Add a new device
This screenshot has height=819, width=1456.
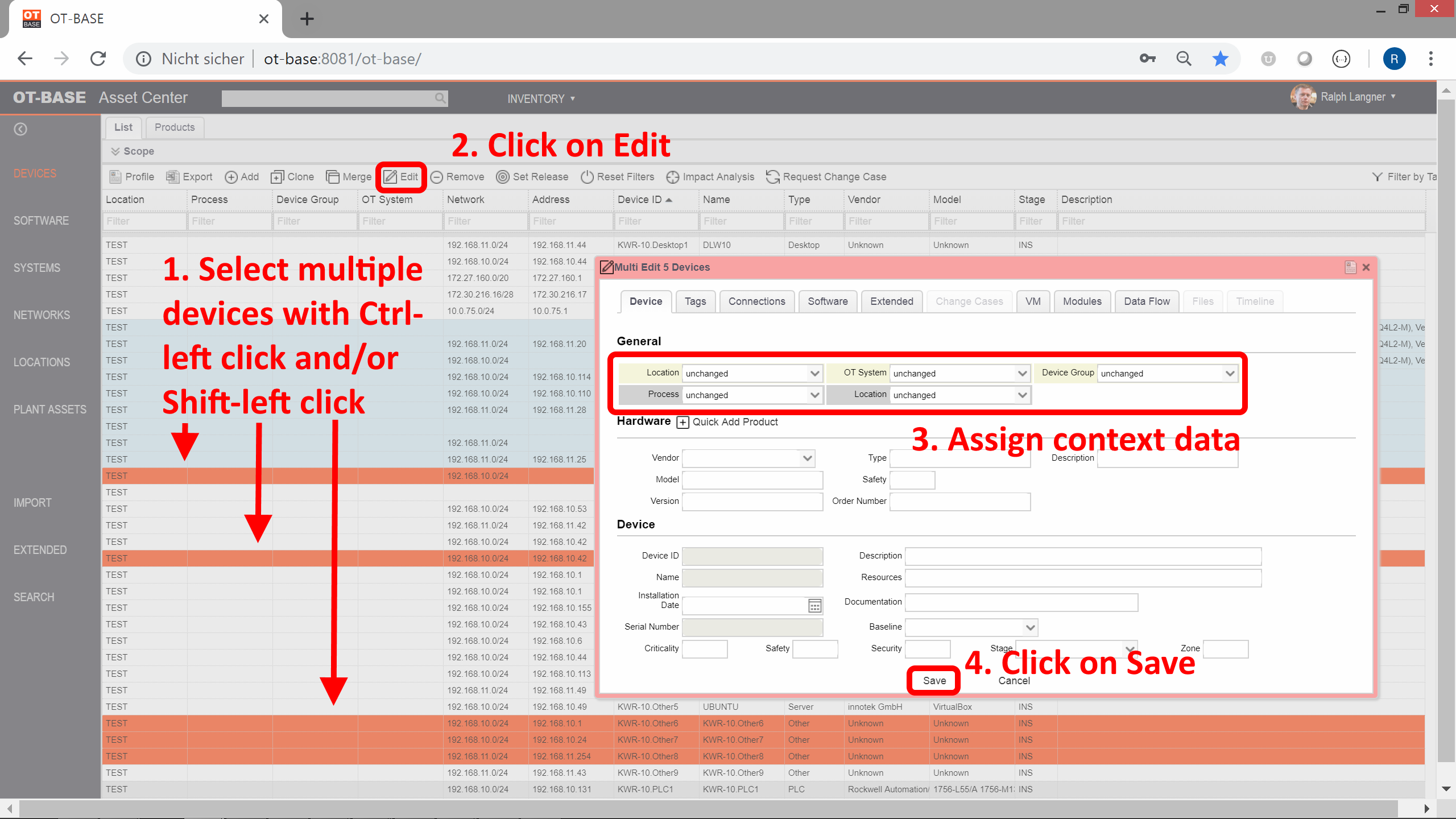click(x=242, y=177)
